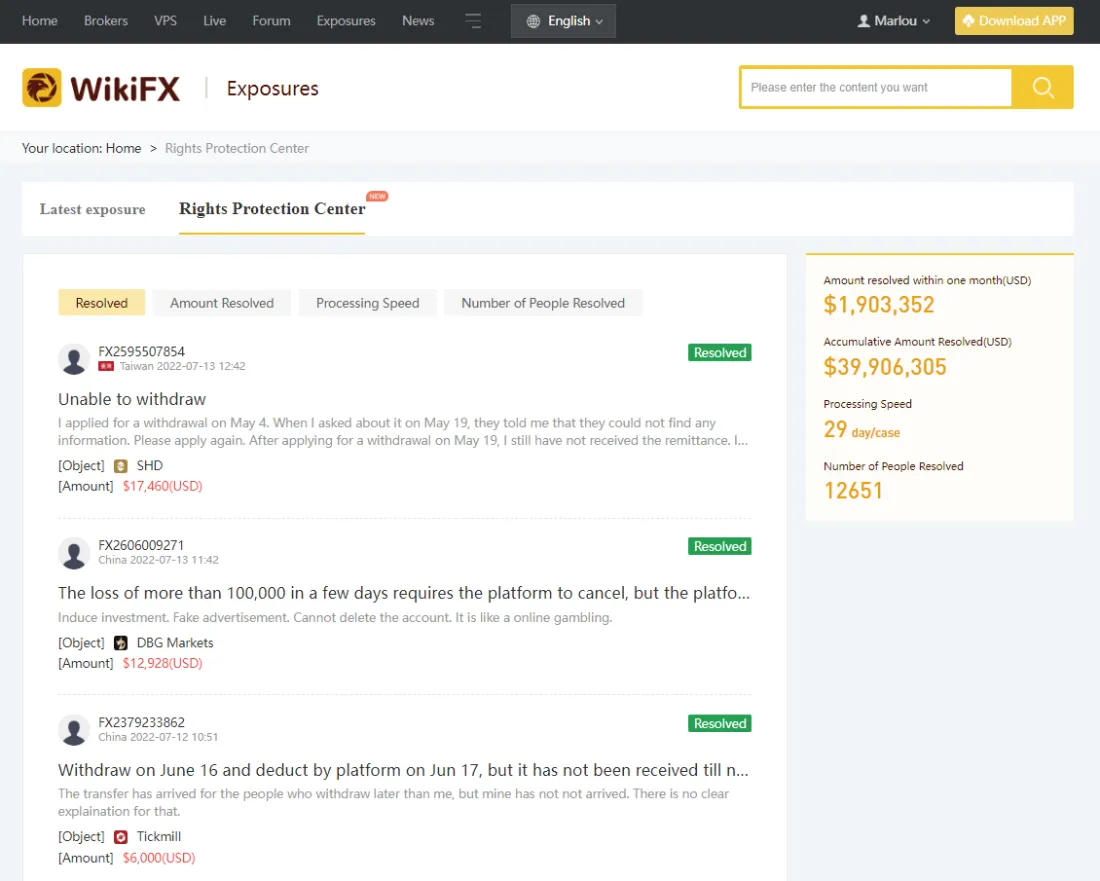Viewport: 1100px width, 881px height.
Task: Open News in the top navigation
Action: pos(418,21)
